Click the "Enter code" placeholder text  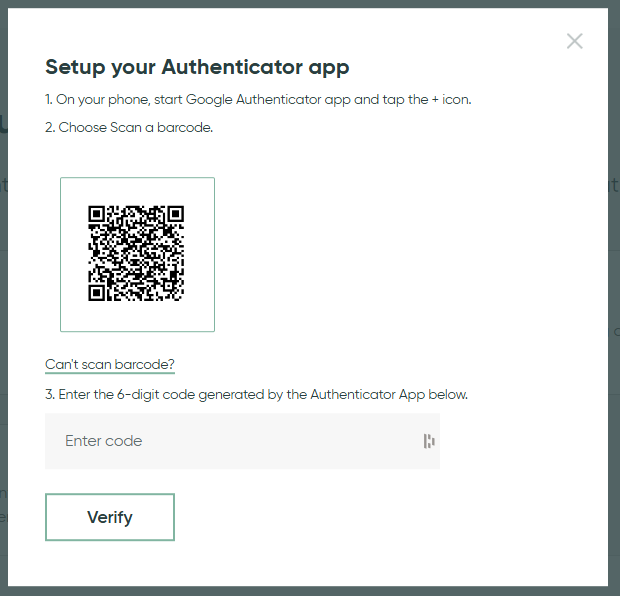tap(104, 441)
